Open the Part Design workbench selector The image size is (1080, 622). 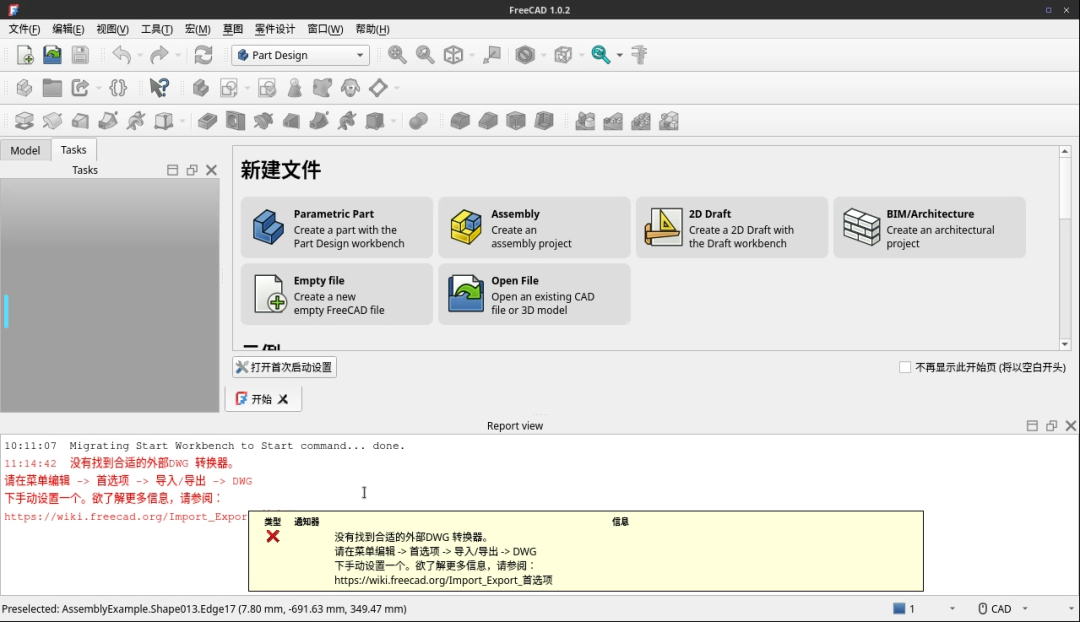pyautogui.click(x=300, y=55)
